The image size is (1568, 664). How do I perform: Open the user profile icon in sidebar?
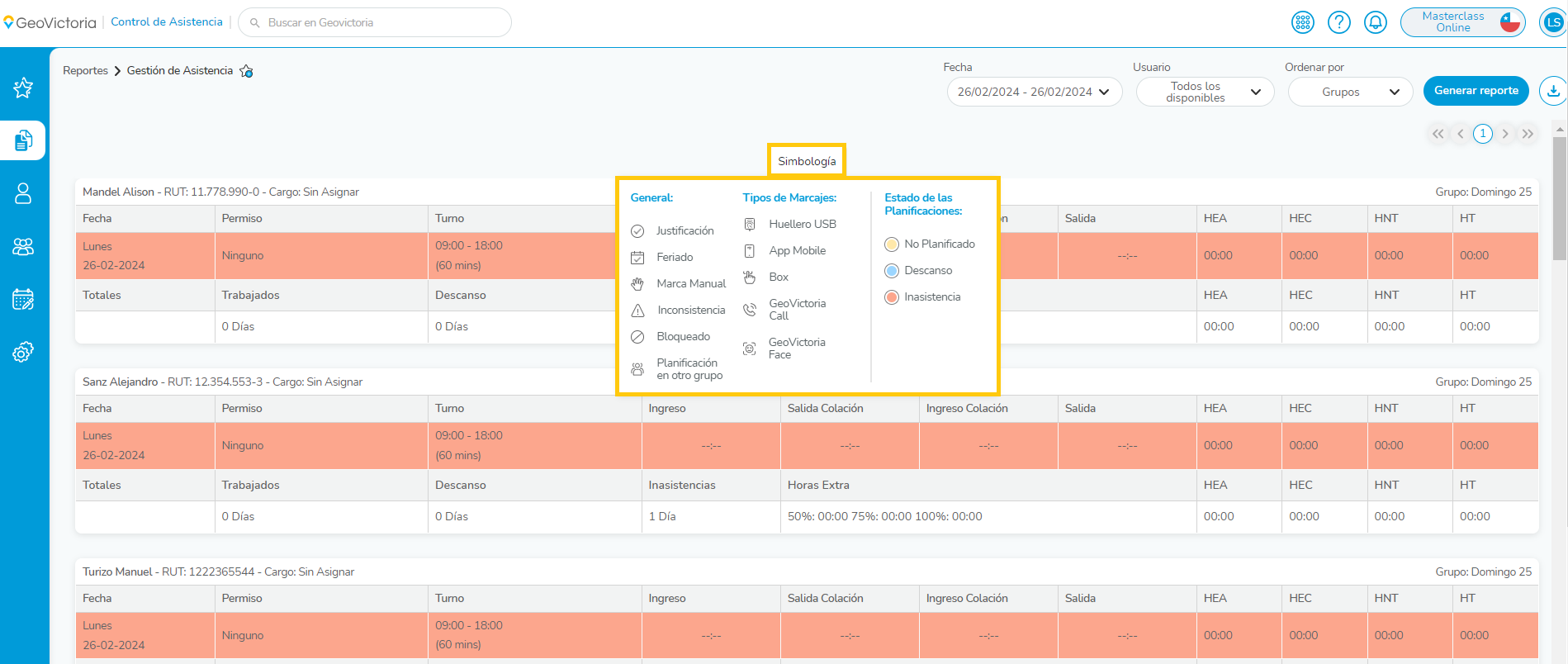(x=23, y=193)
